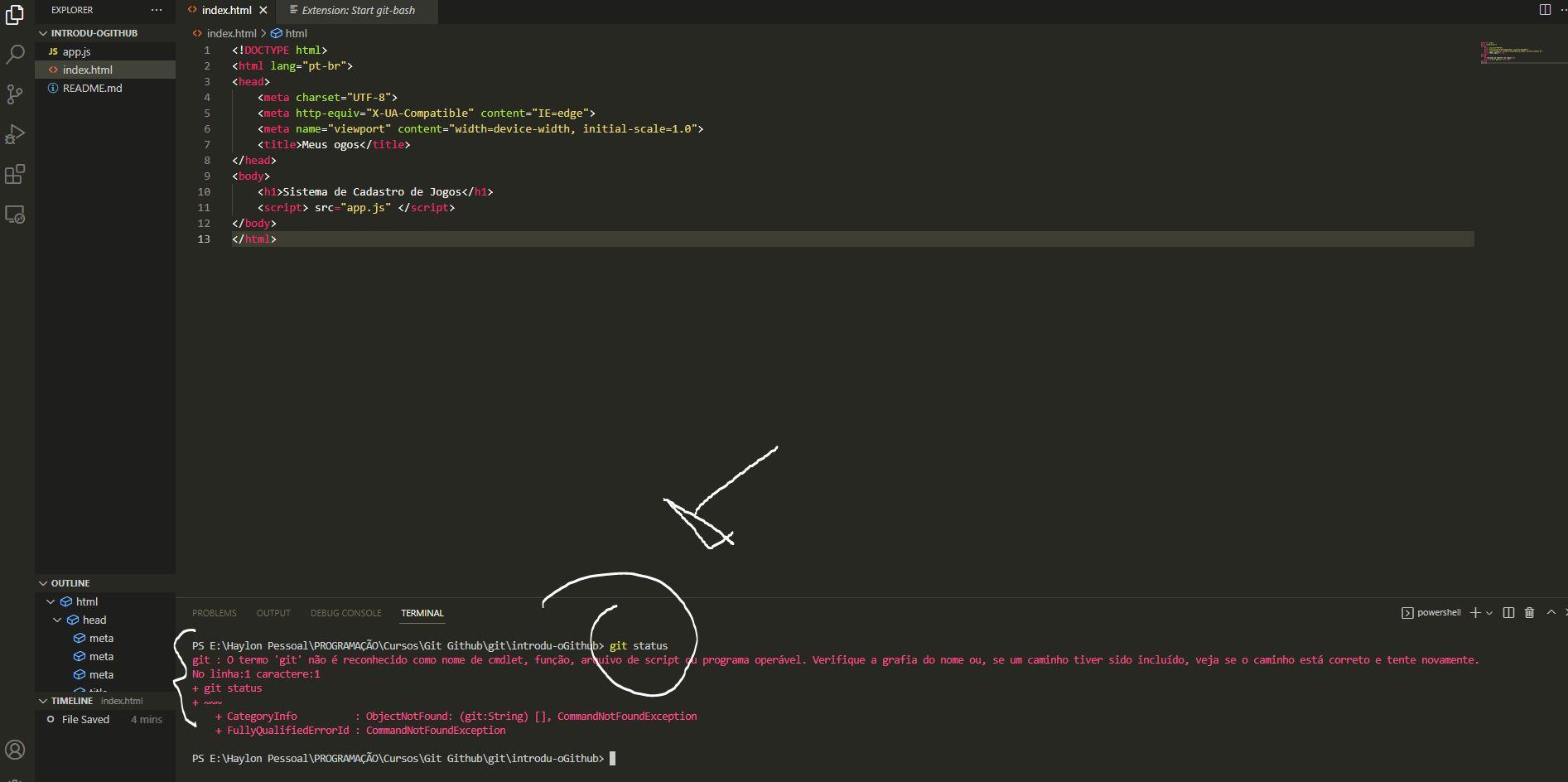Screen dimensions: 1568x782
Task: Click the code minimap preview
Action: click(1511, 51)
